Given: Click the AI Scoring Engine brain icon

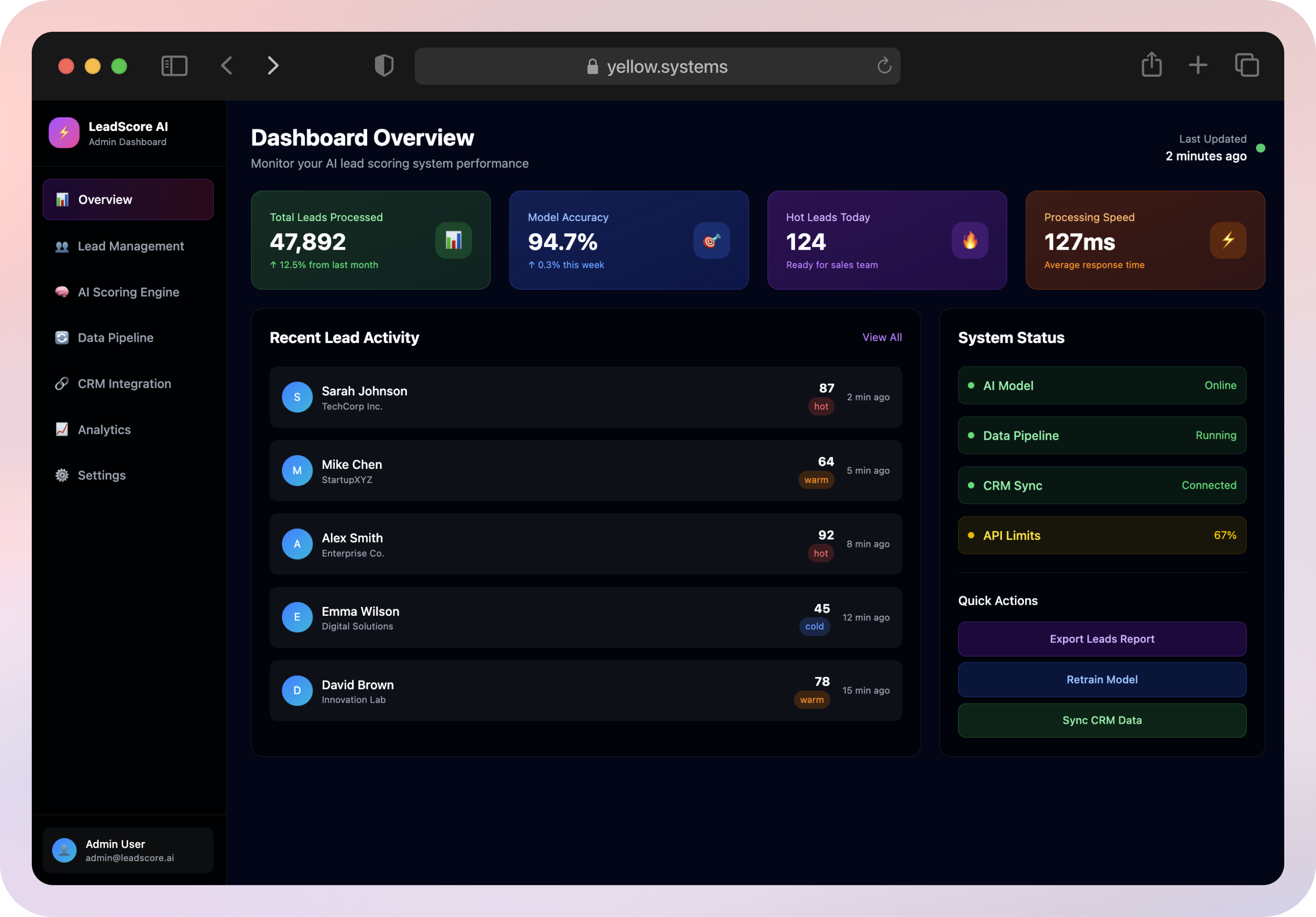Looking at the screenshot, I should coord(62,292).
